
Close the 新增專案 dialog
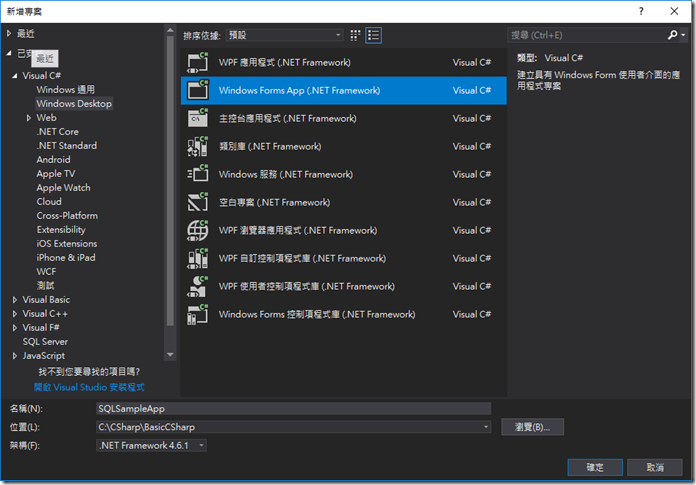click(x=674, y=11)
